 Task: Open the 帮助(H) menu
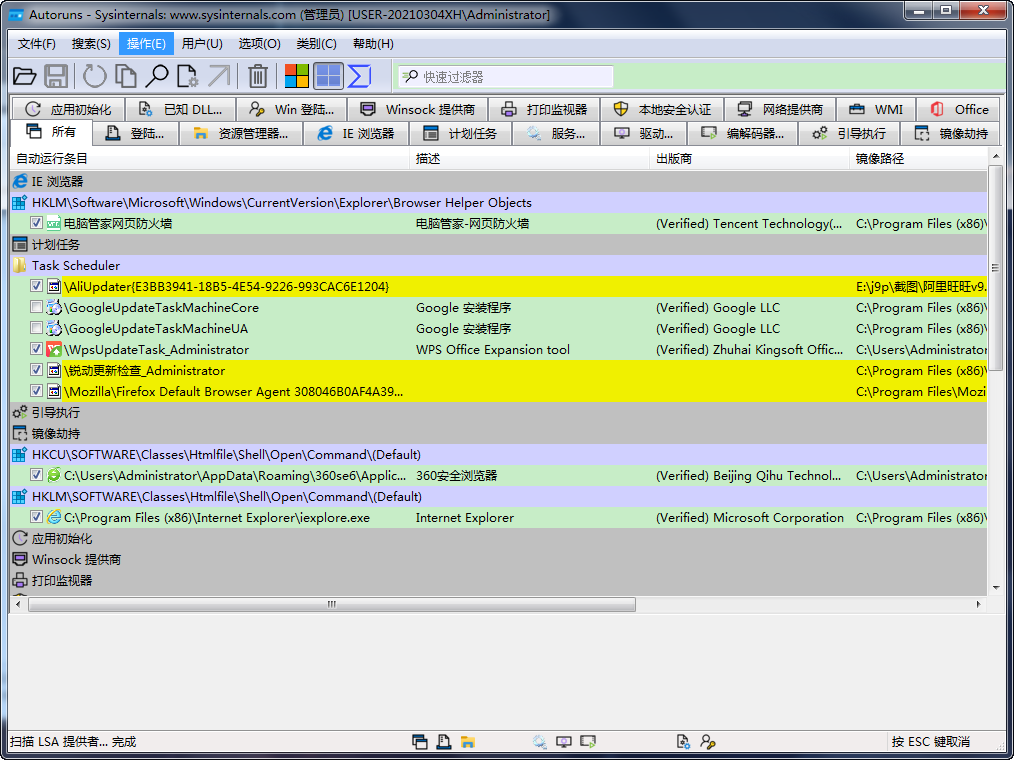pos(373,43)
